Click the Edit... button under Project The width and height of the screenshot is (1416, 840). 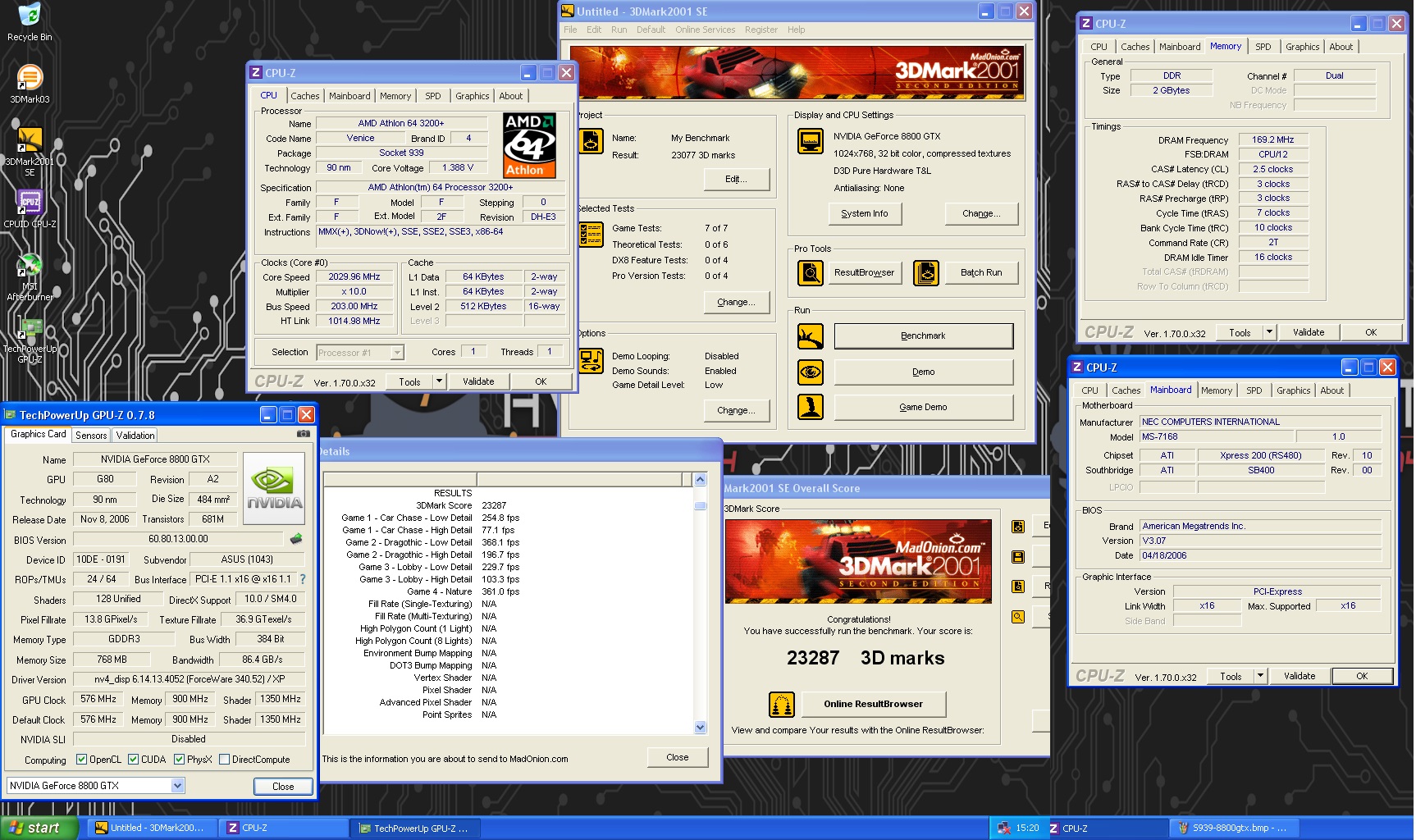pos(737,179)
